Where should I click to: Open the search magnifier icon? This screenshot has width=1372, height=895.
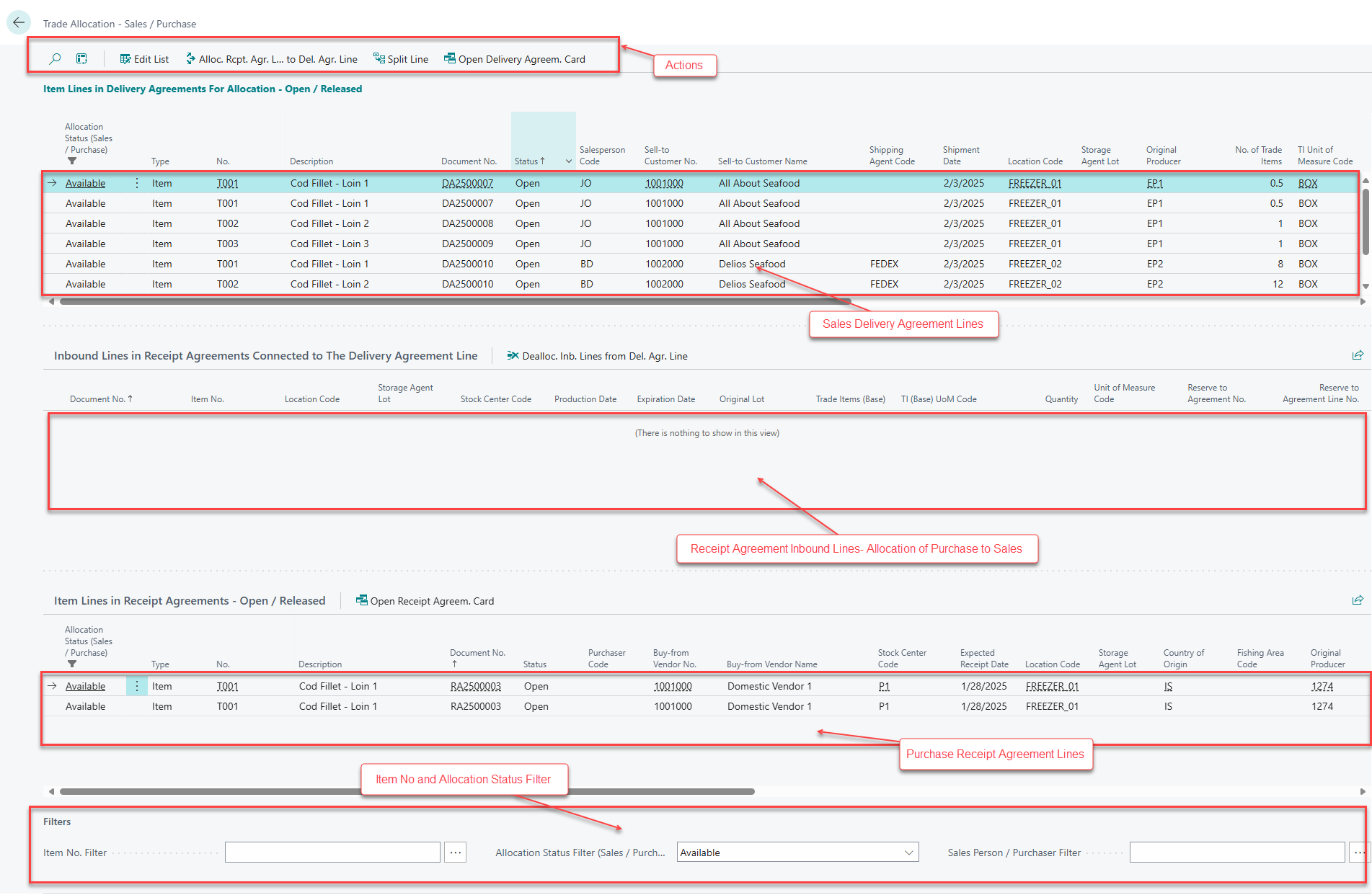click(55, 59)
